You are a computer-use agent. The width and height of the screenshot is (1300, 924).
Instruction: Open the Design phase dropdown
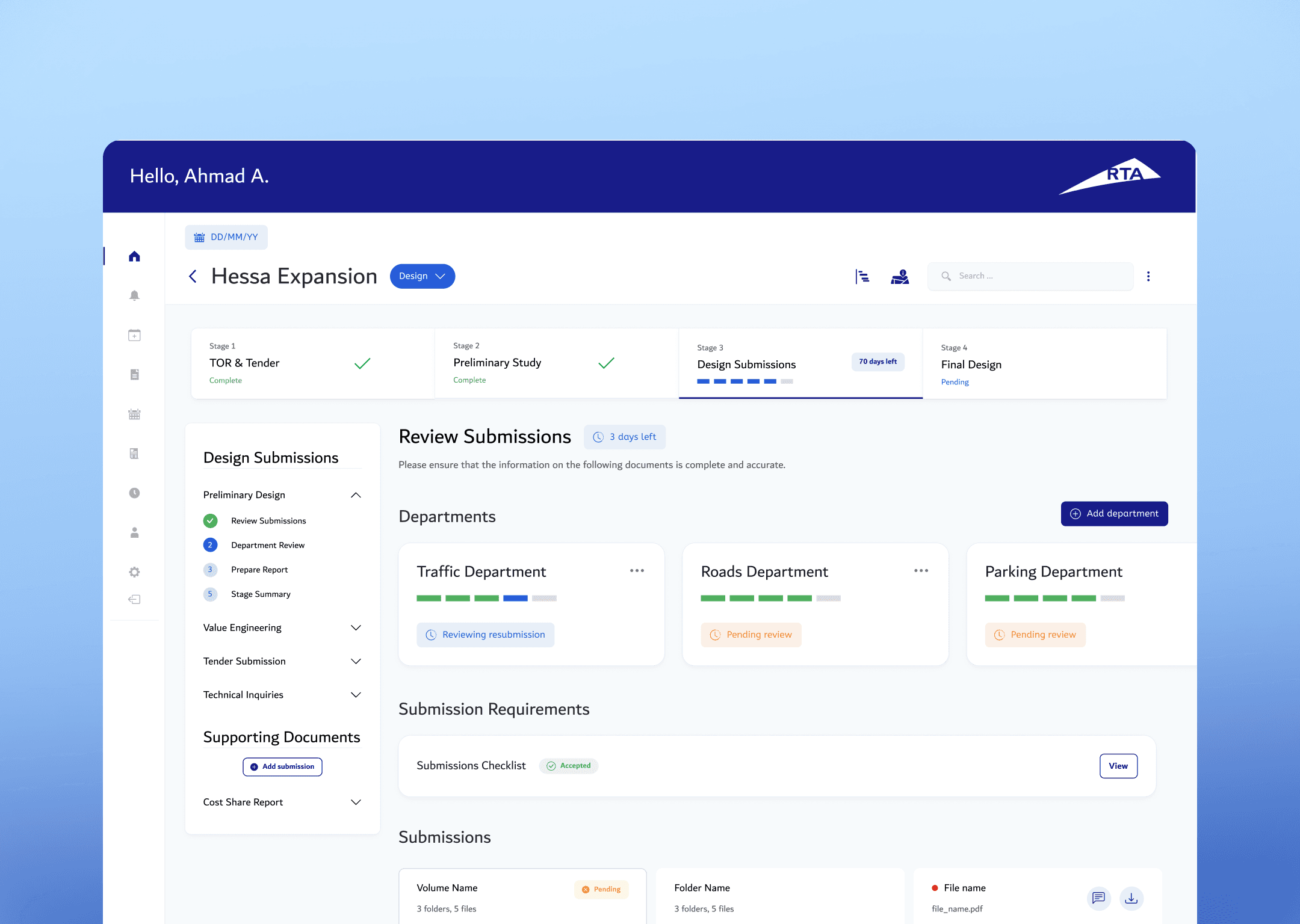click(422, 276)
